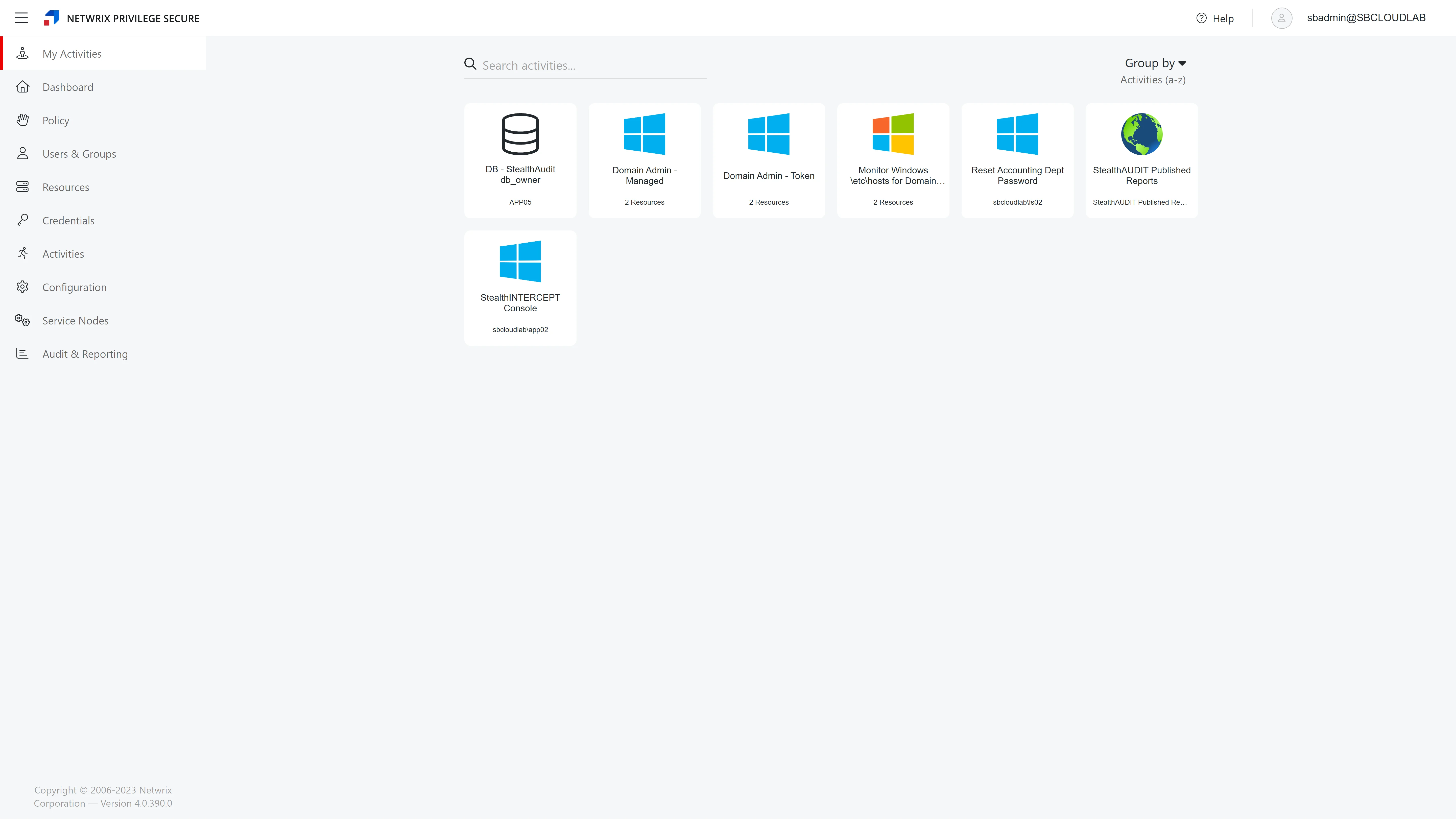Click the APP05 resource label
The image size is (1456, 819).
click(x=520, y=202)
